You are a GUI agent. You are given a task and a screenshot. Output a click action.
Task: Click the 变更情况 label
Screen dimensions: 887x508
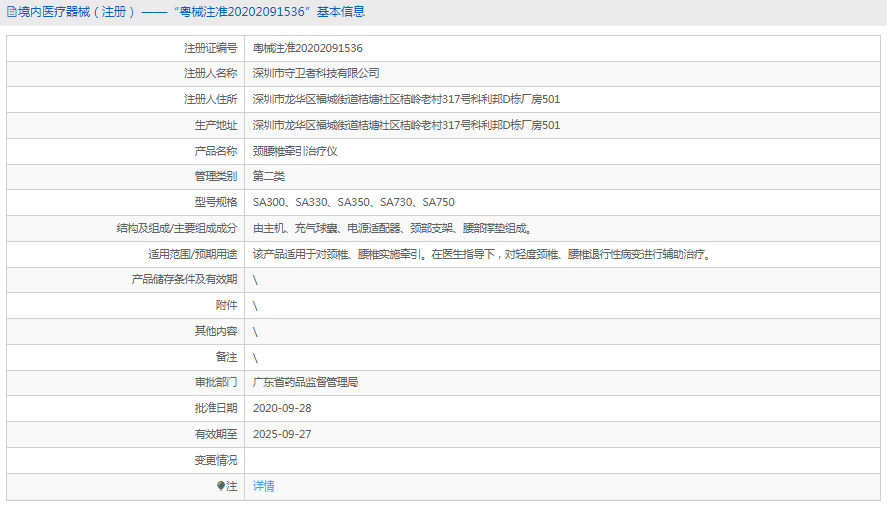click(216, 460)
